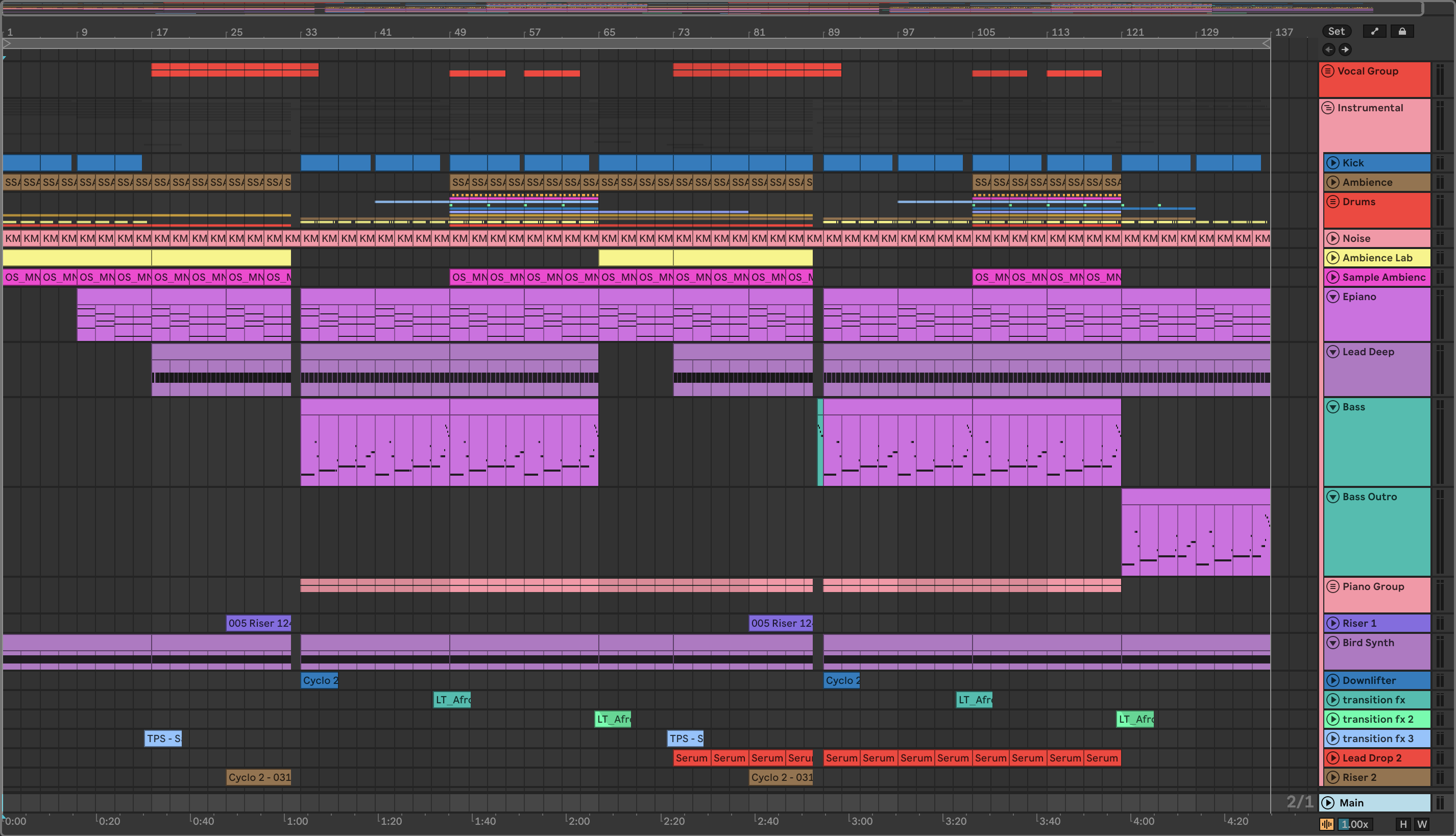Click Optimize Arrangement Width W button
Image resolution: width=1456 pixels, height=836 pixels.
[1422, 825]
